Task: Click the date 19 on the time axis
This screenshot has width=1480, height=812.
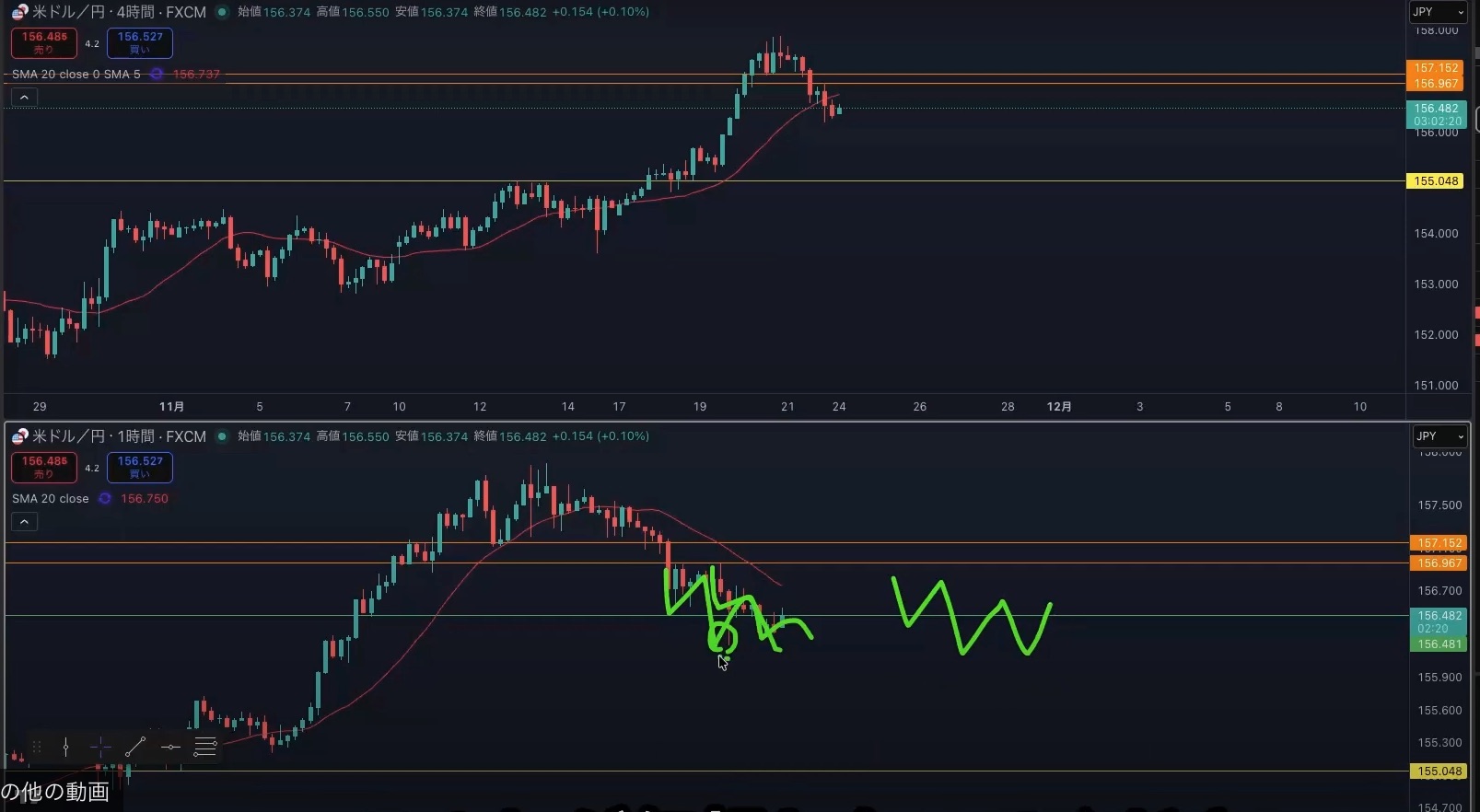Action: pos(700,406)
